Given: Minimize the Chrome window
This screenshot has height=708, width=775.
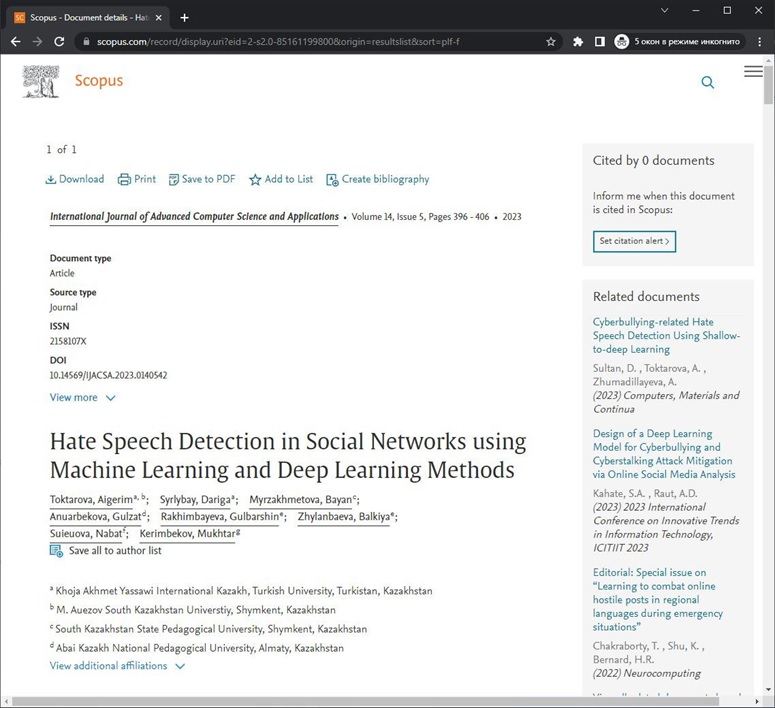Looking at the screenshot, I should click(x=696, y=10).
